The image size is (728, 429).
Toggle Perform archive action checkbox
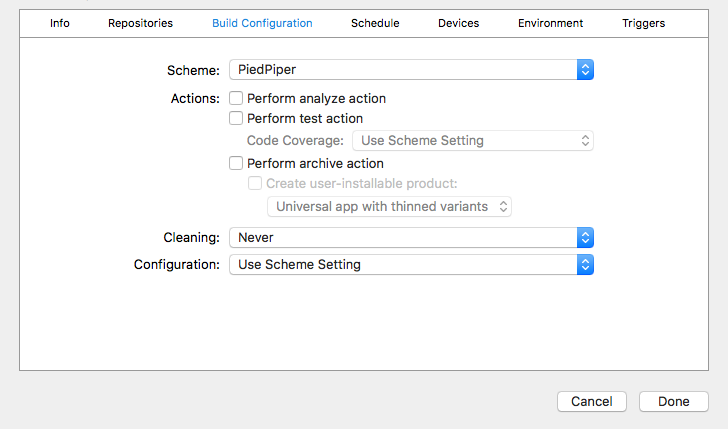(237, 163)
